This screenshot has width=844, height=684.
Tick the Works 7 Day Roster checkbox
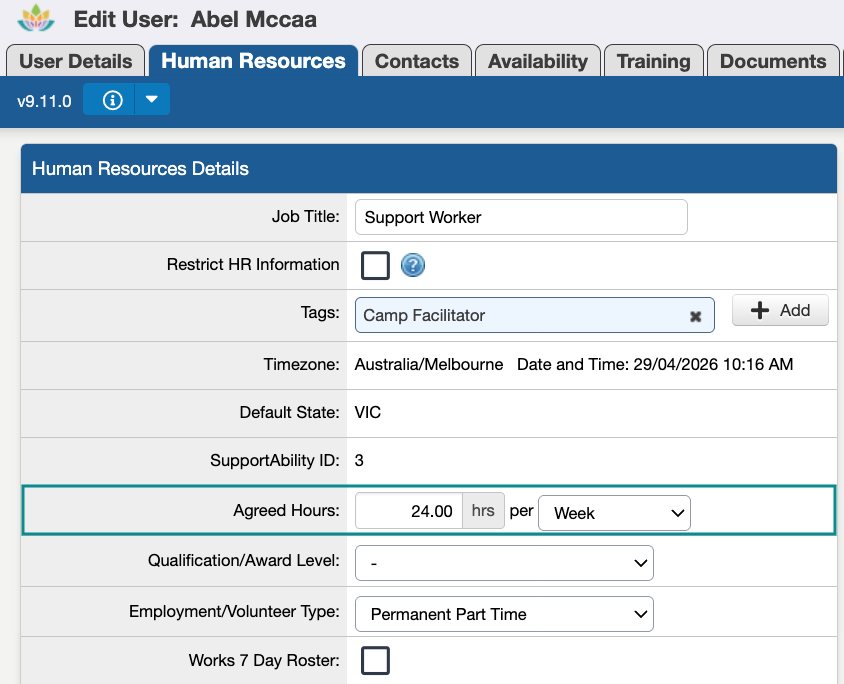pos(375,661)
